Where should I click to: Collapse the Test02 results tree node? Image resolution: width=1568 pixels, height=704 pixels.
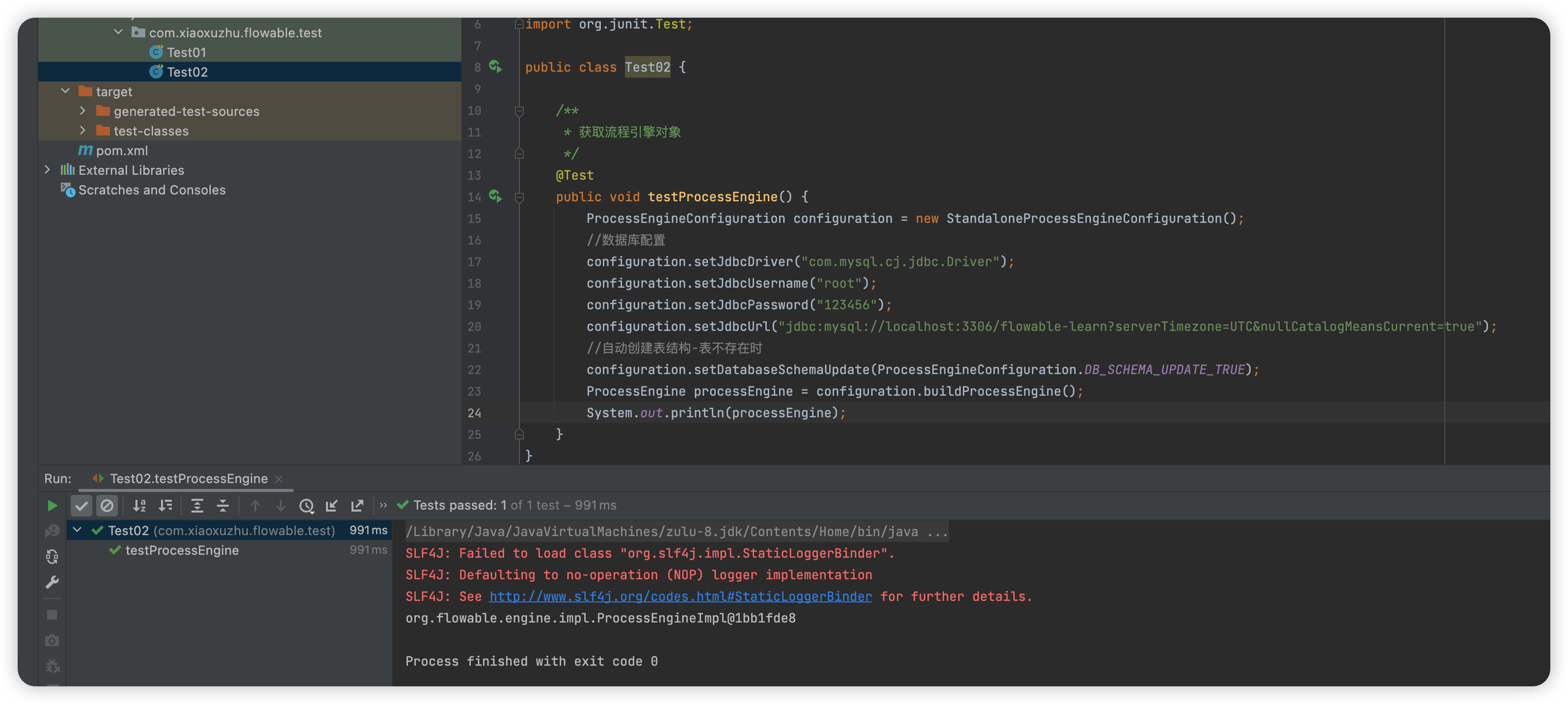click(x=77, y=530)
